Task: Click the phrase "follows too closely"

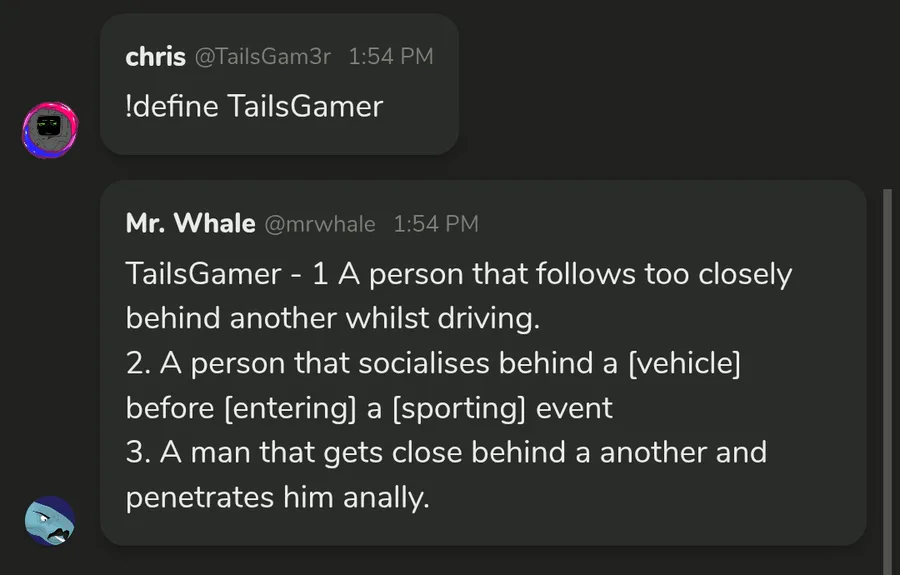Action: 654,274
